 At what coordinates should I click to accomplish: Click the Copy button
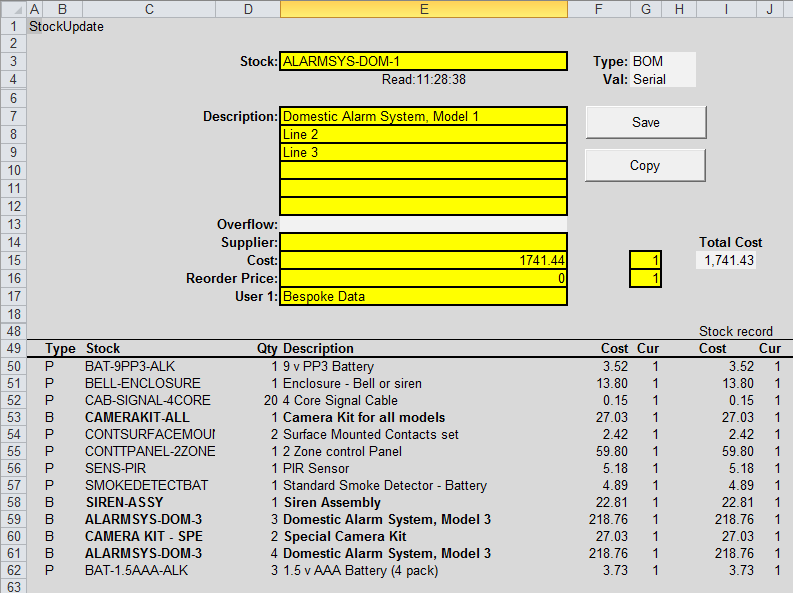645,165
